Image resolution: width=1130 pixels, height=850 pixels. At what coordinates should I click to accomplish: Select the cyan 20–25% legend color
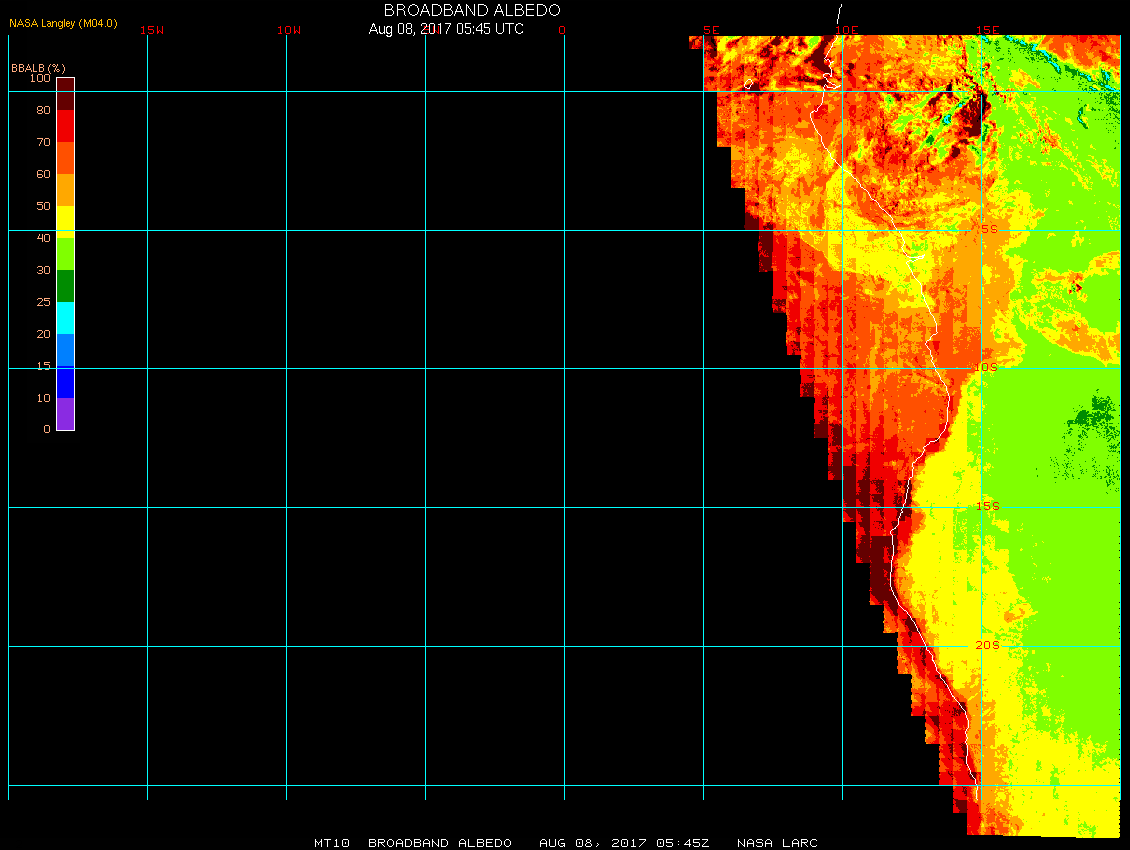click(x=65, y=318)
